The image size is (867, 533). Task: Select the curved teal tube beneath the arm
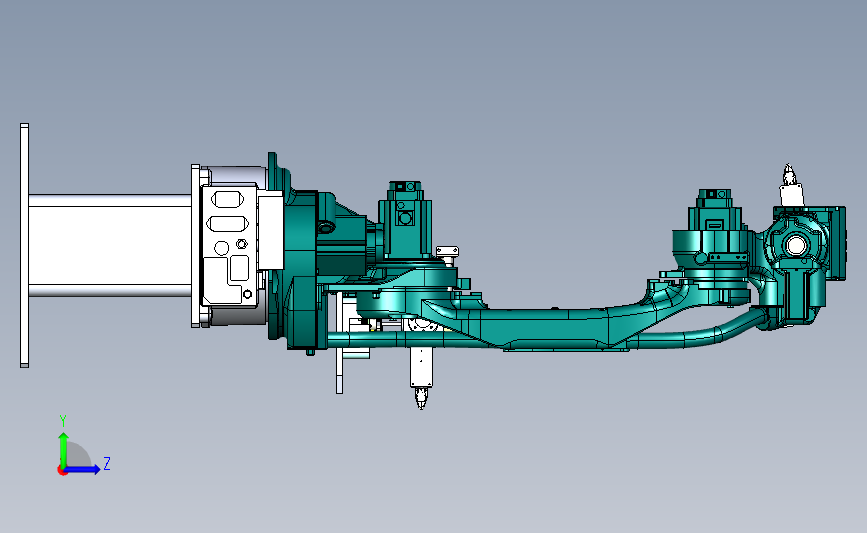702,334
